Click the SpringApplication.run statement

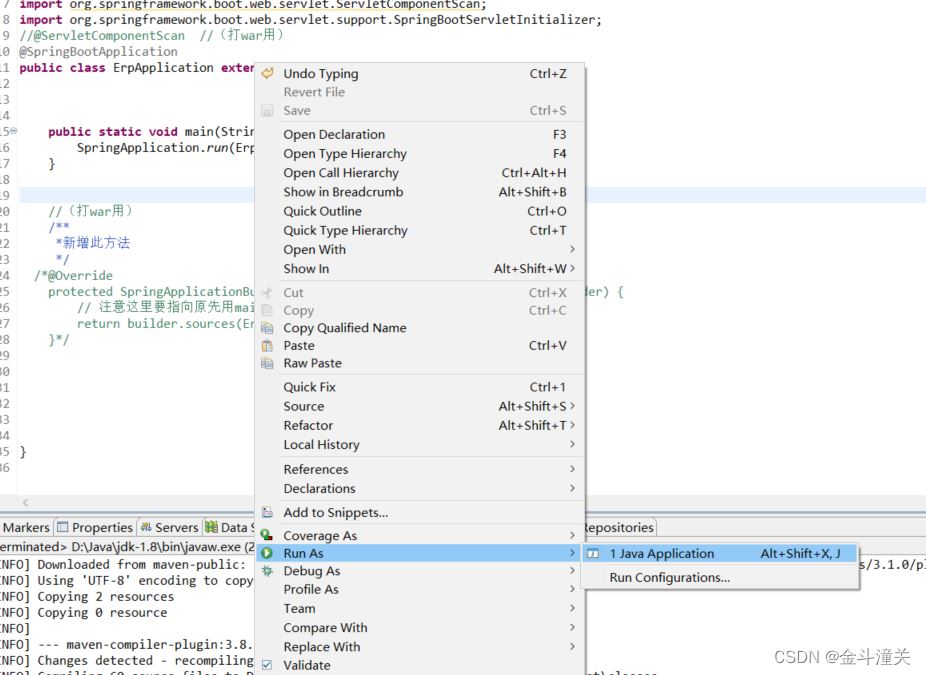[166, 147]
